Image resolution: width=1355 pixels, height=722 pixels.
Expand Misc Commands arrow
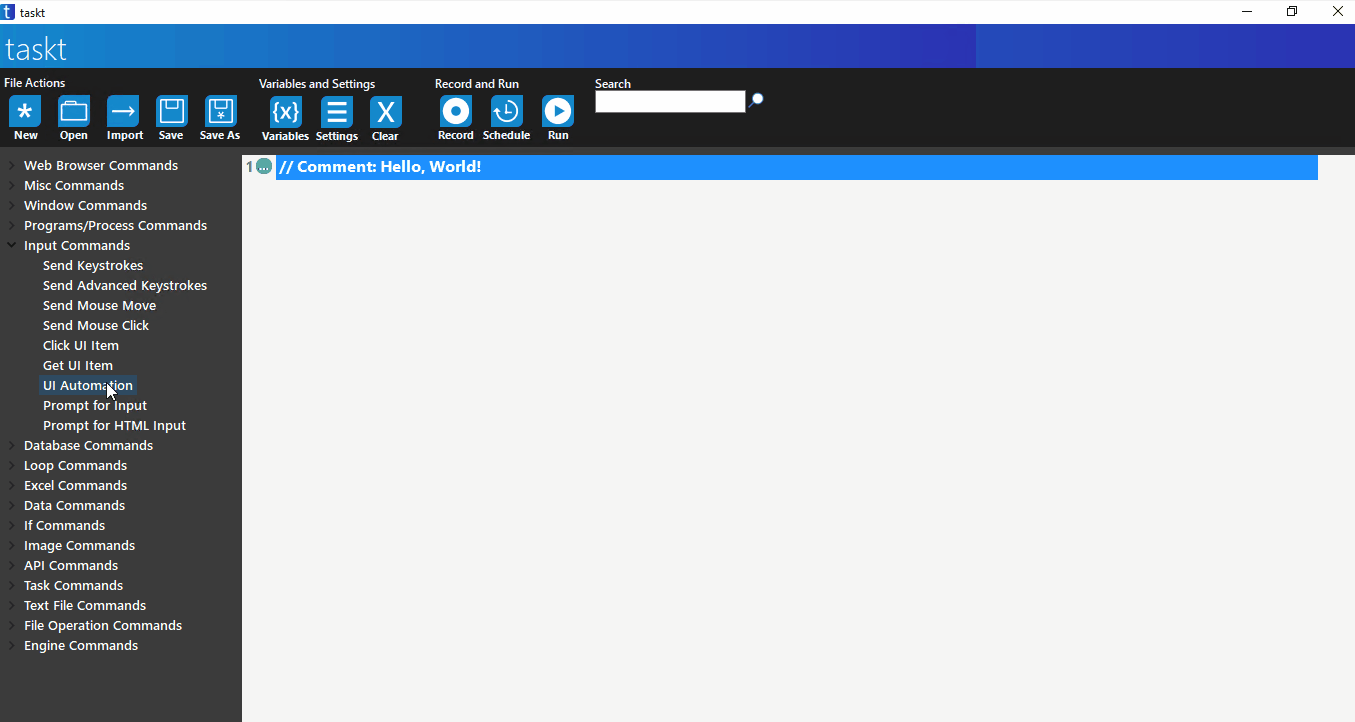(11, 185)
